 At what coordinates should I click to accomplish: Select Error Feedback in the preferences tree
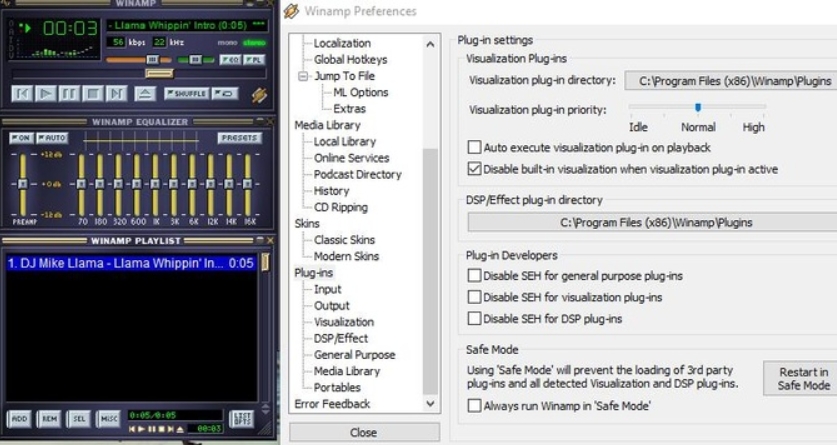pos(332,404)
